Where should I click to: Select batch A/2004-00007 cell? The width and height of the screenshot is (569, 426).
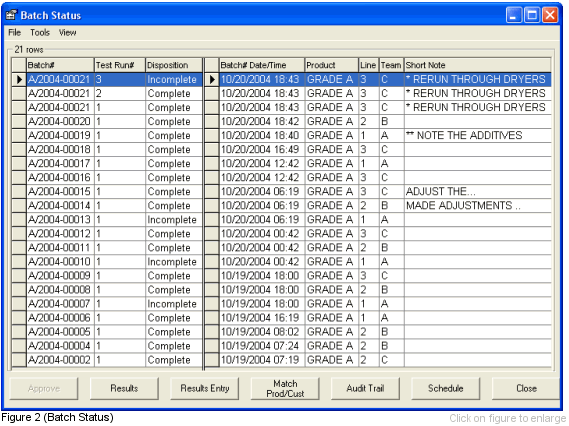(x=60, y=304)
